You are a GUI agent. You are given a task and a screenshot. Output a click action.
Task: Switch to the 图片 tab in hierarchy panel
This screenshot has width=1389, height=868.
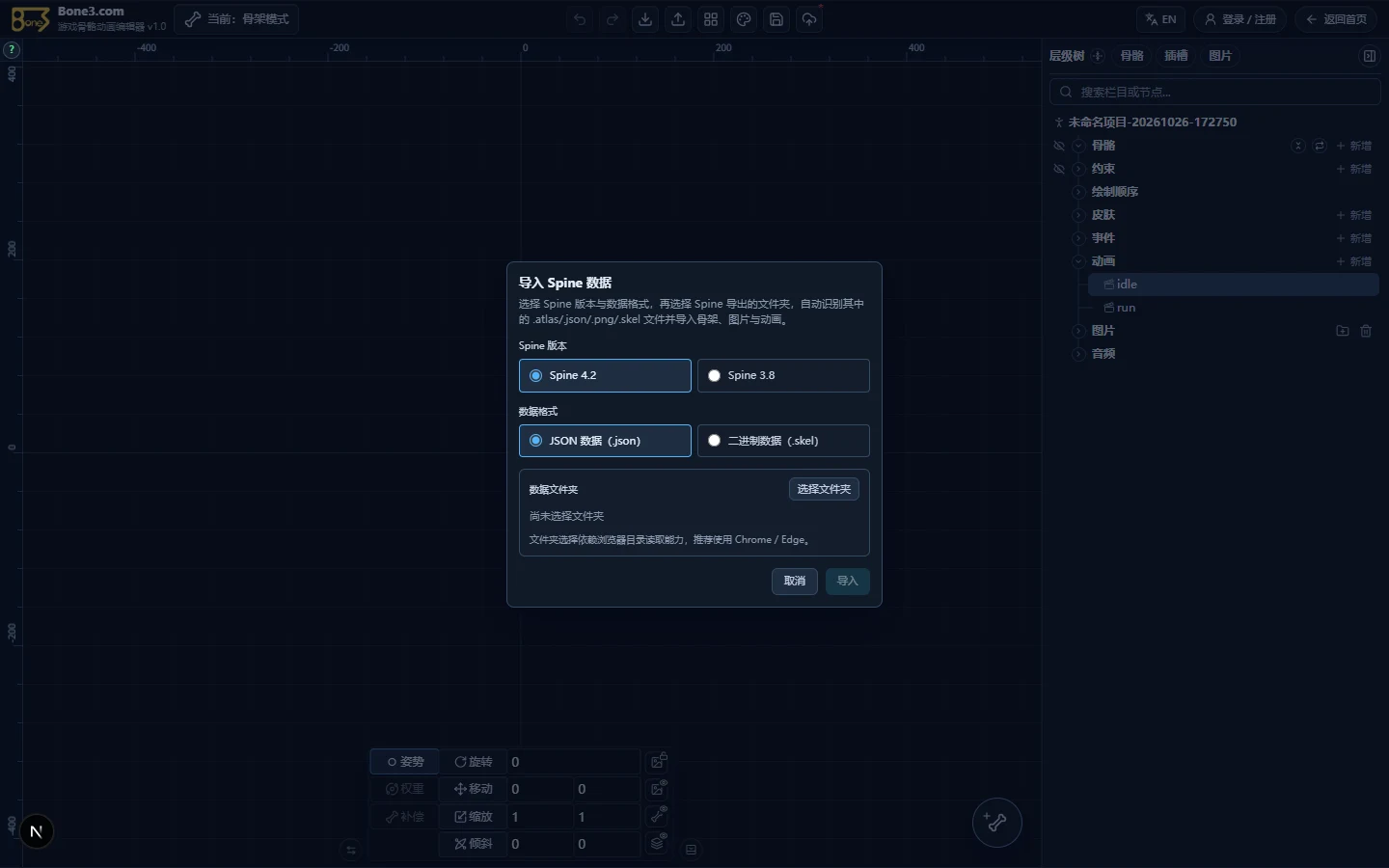pos(1220,56)
